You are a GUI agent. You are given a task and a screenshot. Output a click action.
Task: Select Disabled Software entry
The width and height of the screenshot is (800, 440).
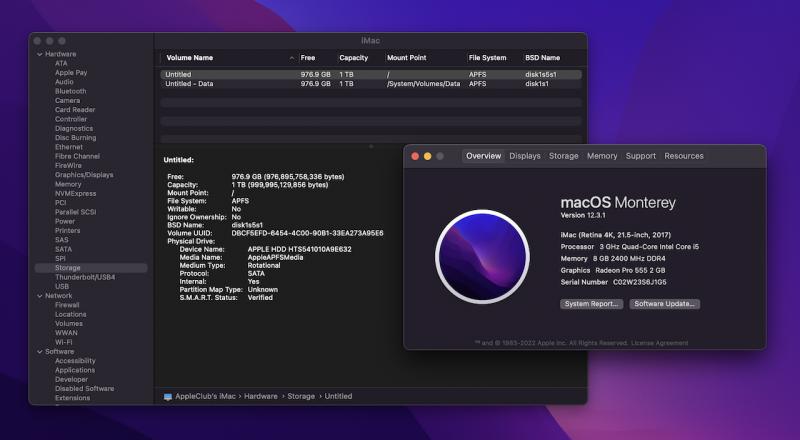[85, 388]
